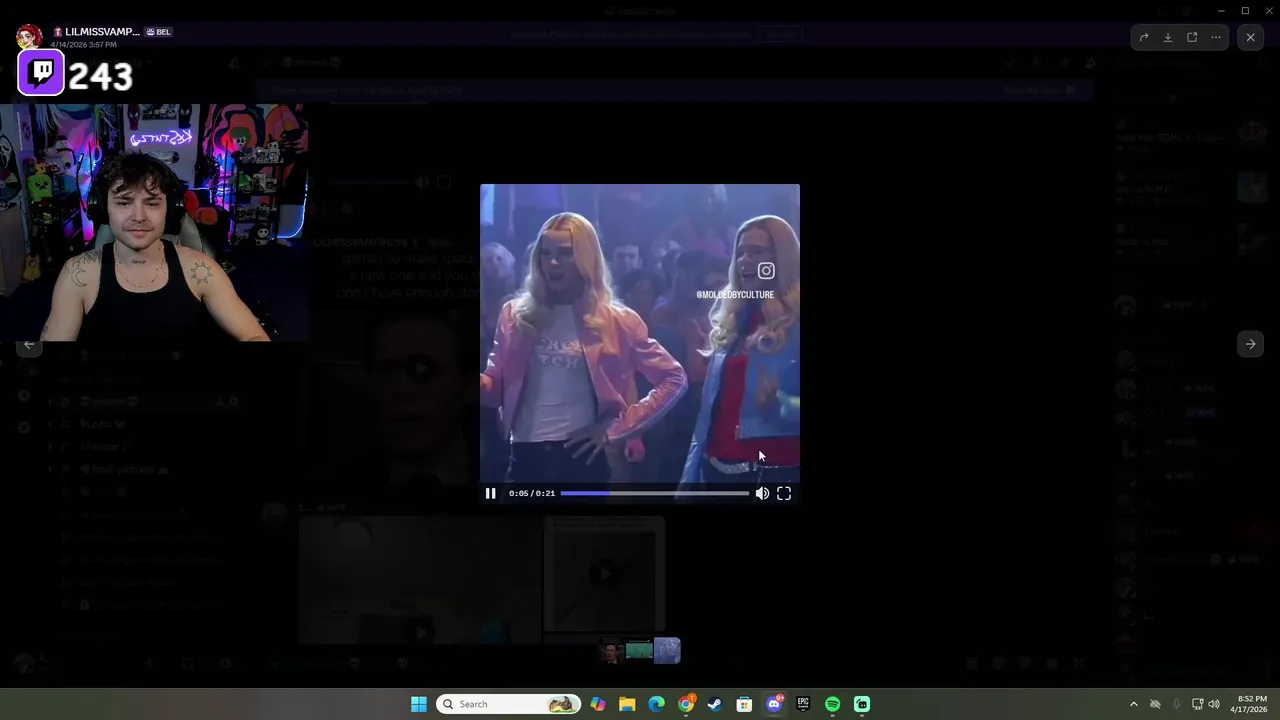The image size is (1280, 720).
Task: Select the highlighted third thumbnail in strip
Action: pos(667,651)
